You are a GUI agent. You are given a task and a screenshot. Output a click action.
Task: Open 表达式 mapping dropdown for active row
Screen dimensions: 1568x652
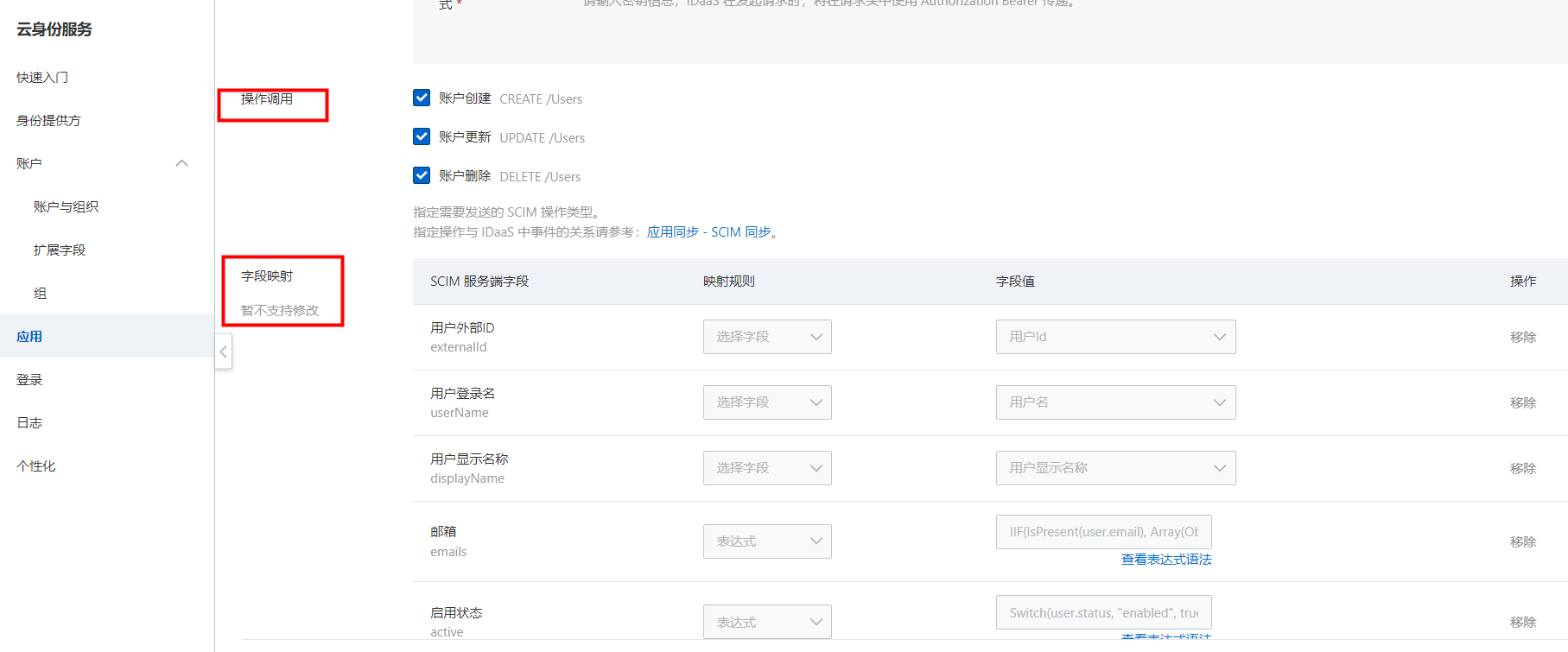767,622
